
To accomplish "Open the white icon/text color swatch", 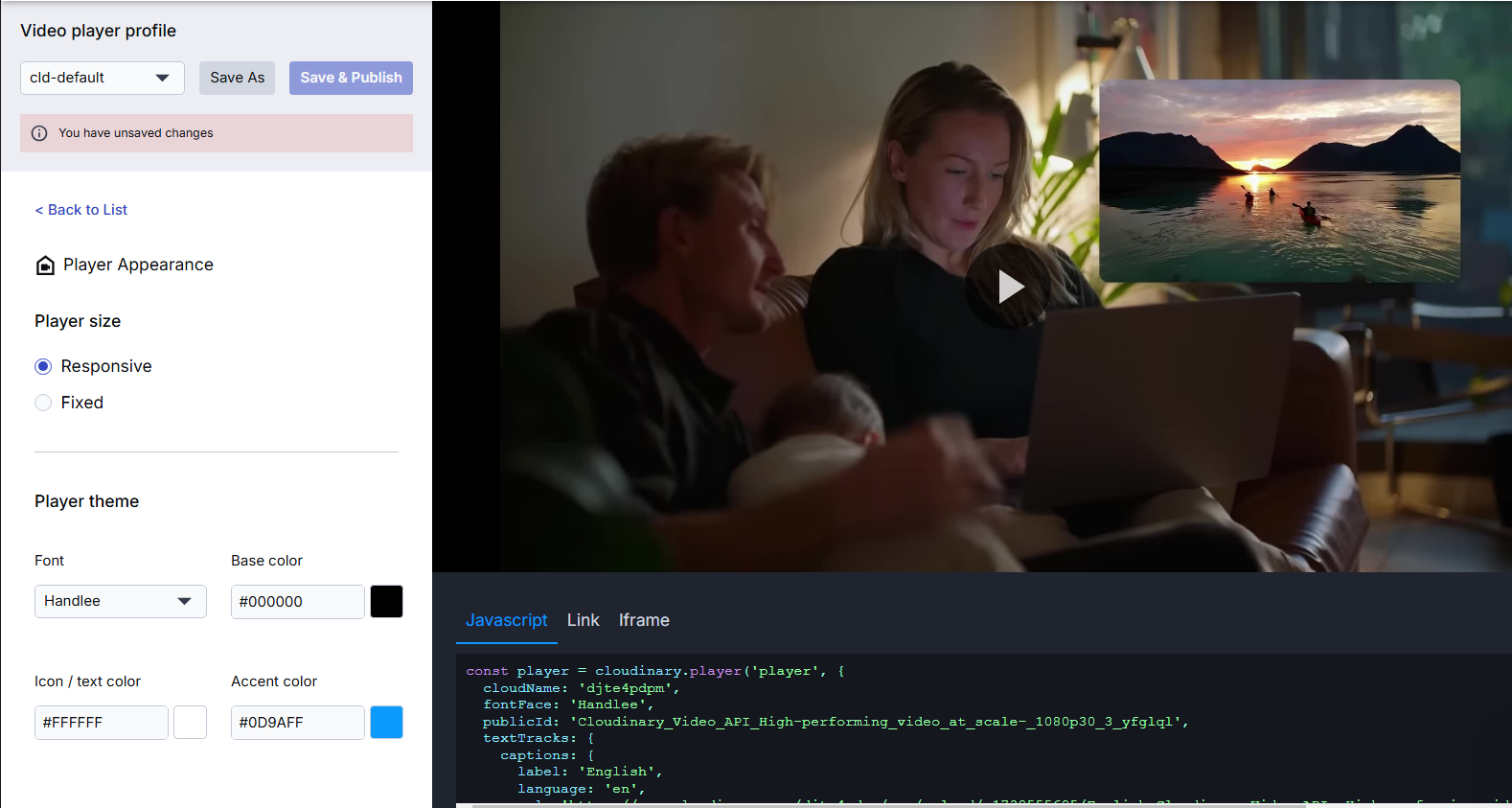I will [190, 722].
